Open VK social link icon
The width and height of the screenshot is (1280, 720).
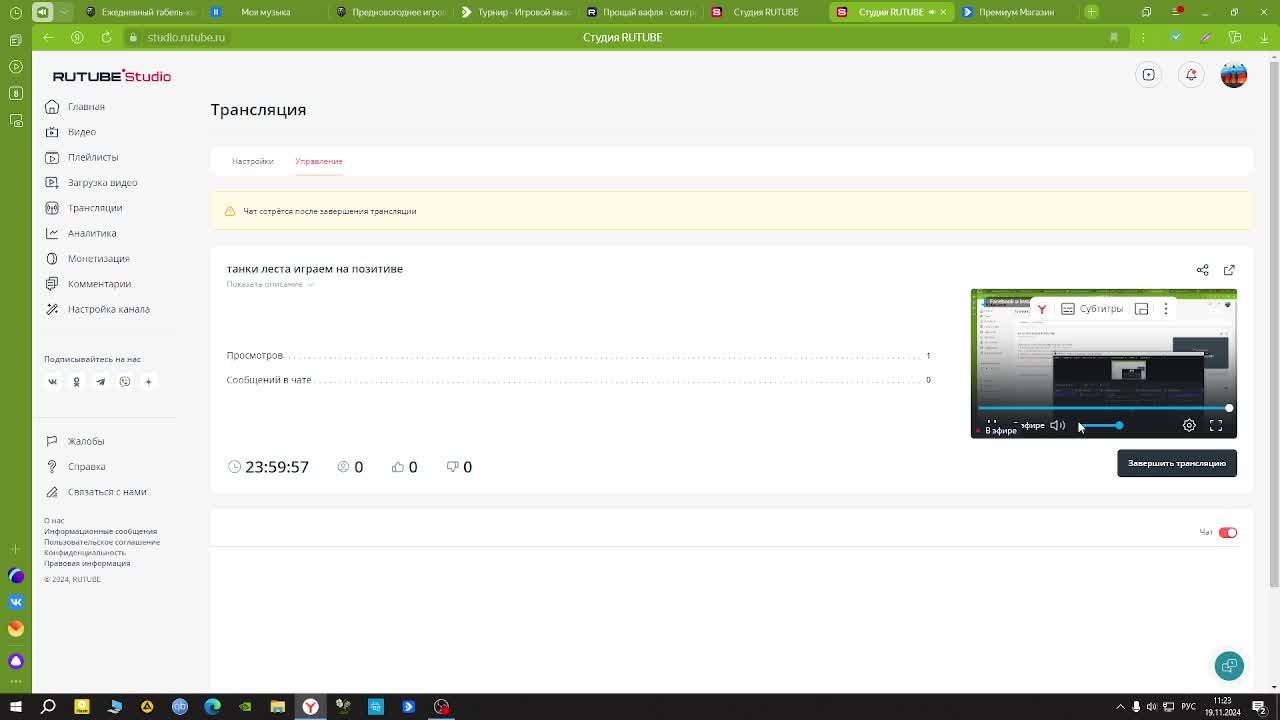point(52,382)
